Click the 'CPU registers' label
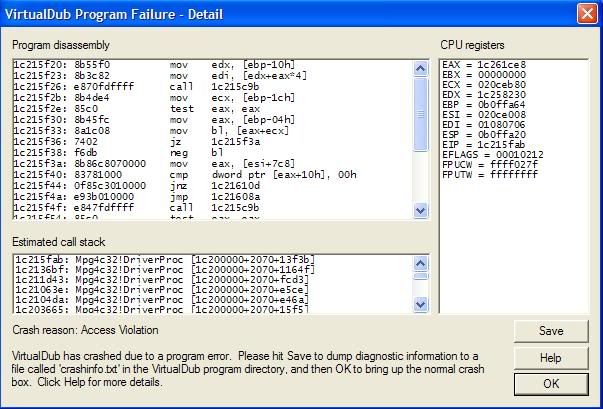This screenshot has height=409, width=603. pyautogui.click(x=472, y=45)
